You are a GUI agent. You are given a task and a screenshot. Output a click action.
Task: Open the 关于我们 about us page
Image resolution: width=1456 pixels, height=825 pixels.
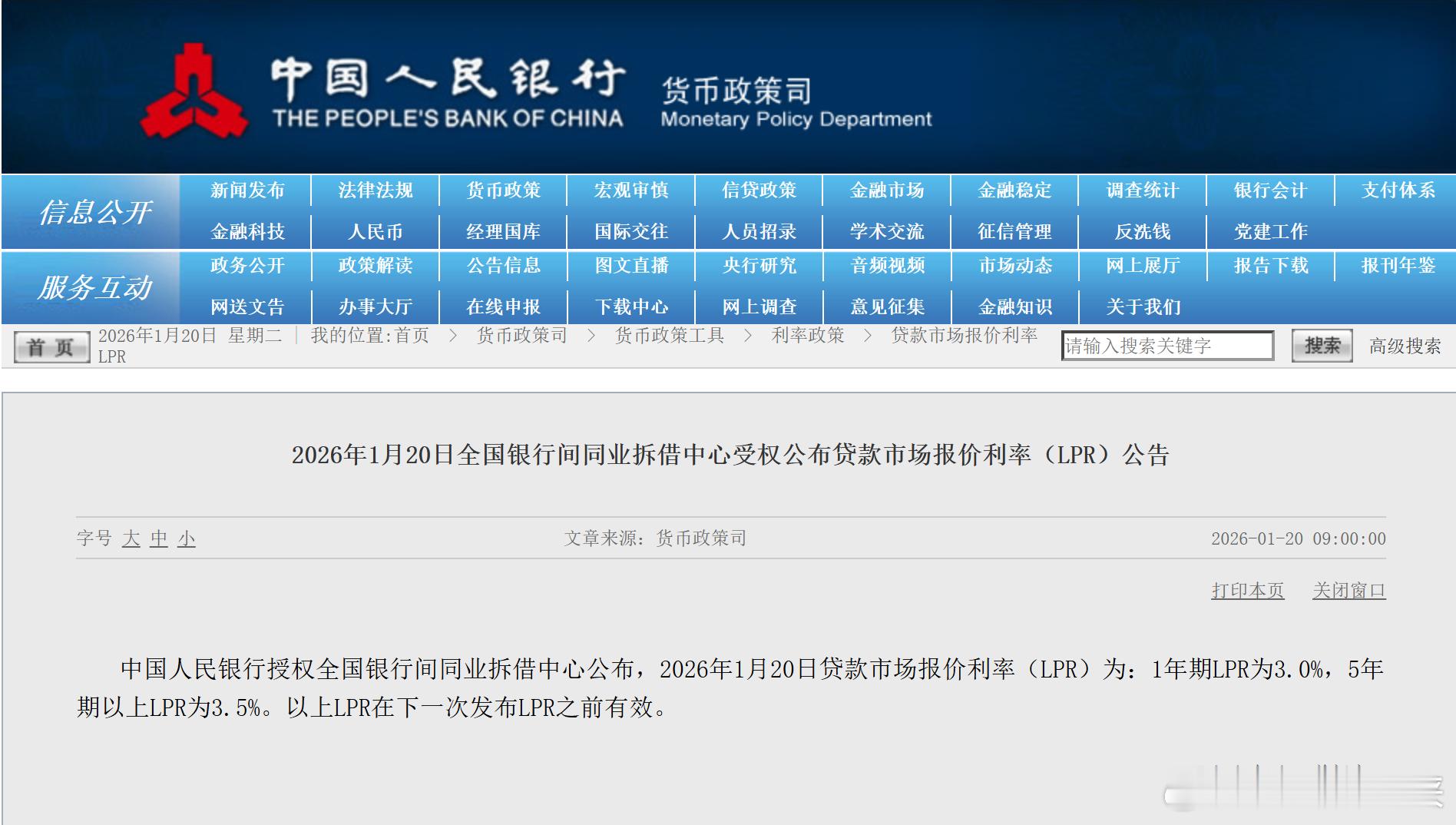pyautogui.click(x=1143, y=306)
